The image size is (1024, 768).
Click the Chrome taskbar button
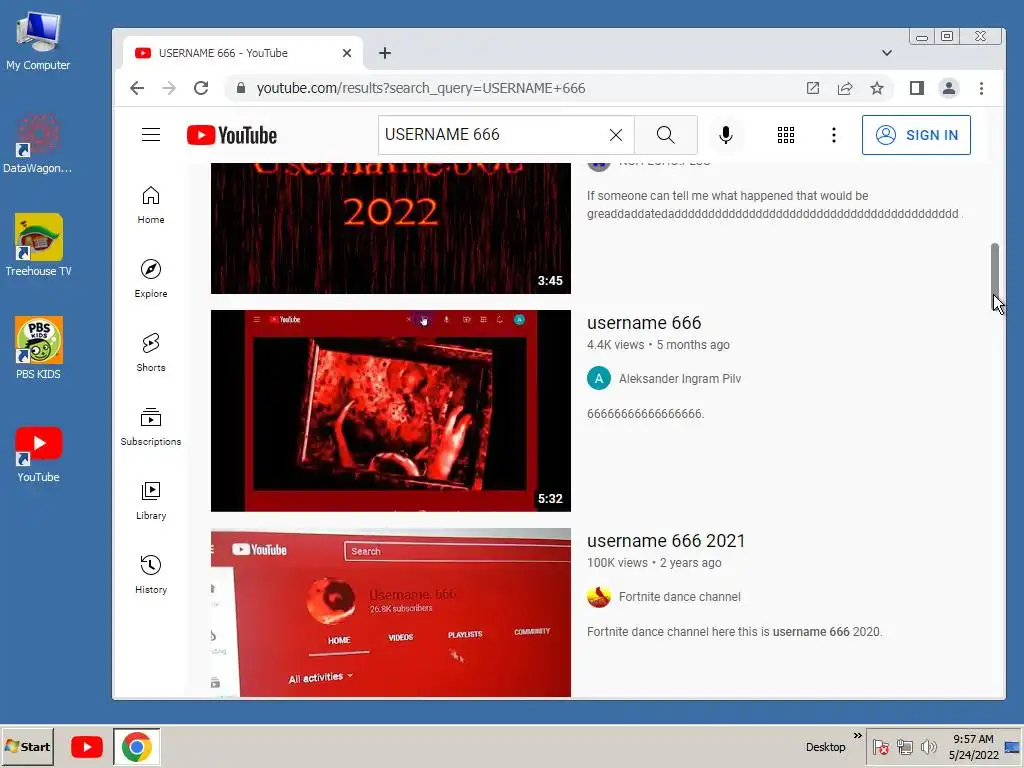click(136, 746)
